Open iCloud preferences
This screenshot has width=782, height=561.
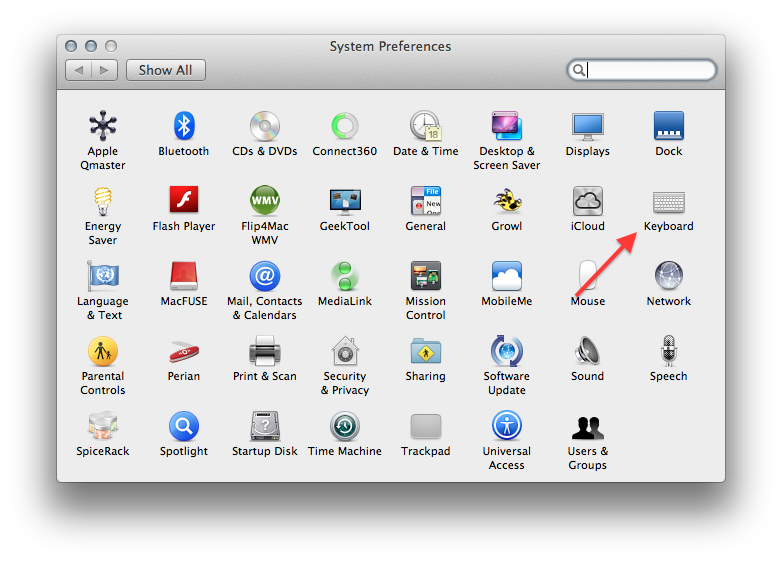(587, 200)
